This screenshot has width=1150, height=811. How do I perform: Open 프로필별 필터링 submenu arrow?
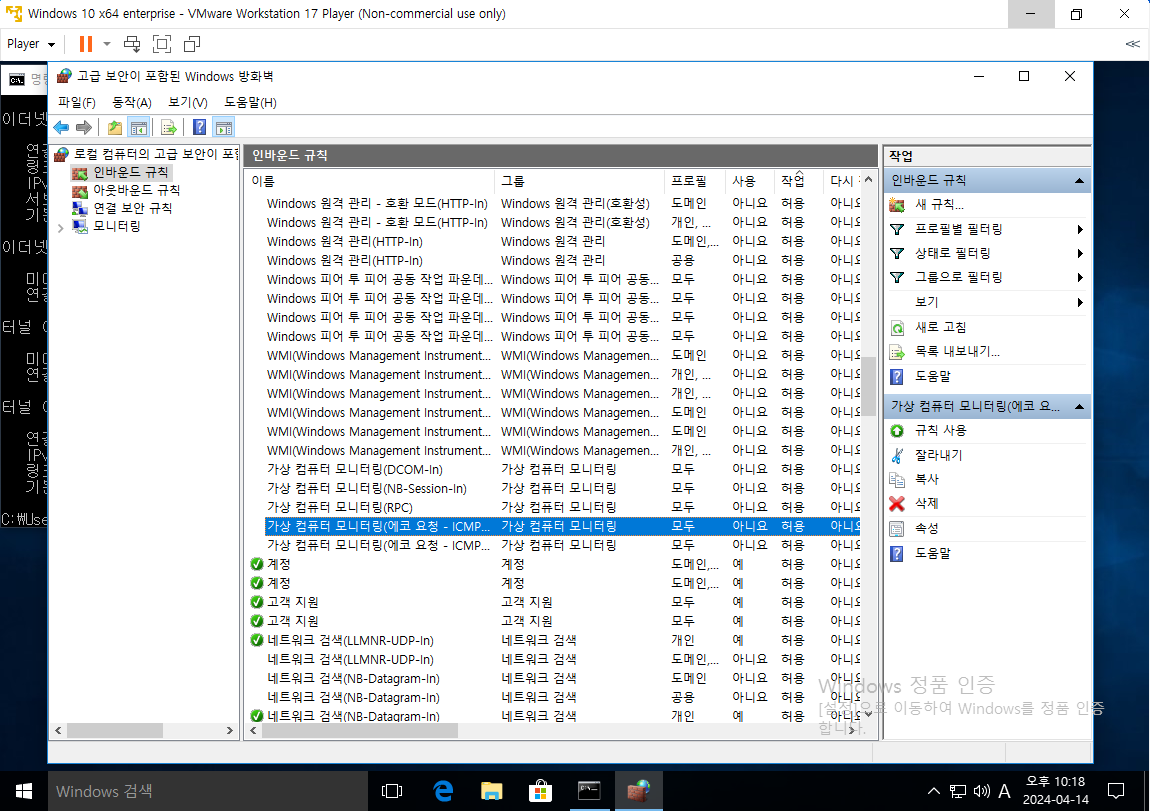pyautogui.click(x=1080, y=230)
